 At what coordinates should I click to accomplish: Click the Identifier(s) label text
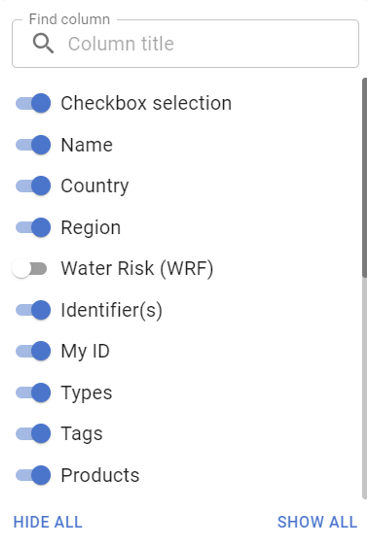pos(112,310)
